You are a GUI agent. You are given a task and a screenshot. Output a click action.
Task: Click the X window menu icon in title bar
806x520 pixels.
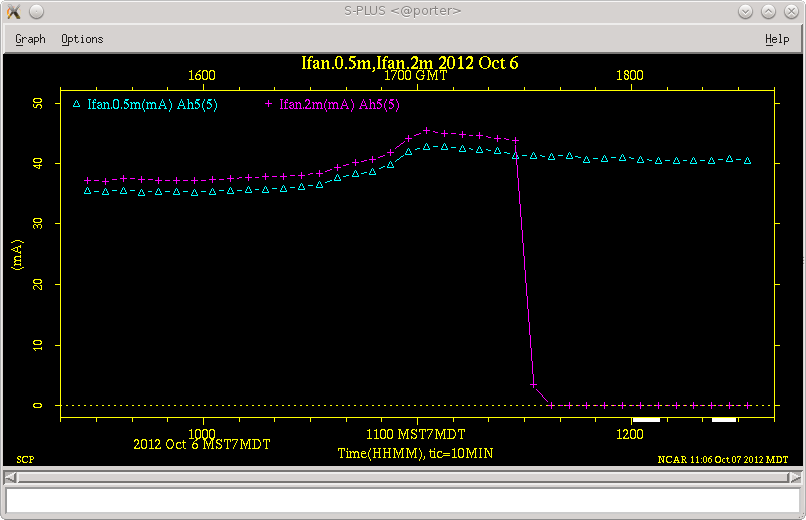pos(14,11)
